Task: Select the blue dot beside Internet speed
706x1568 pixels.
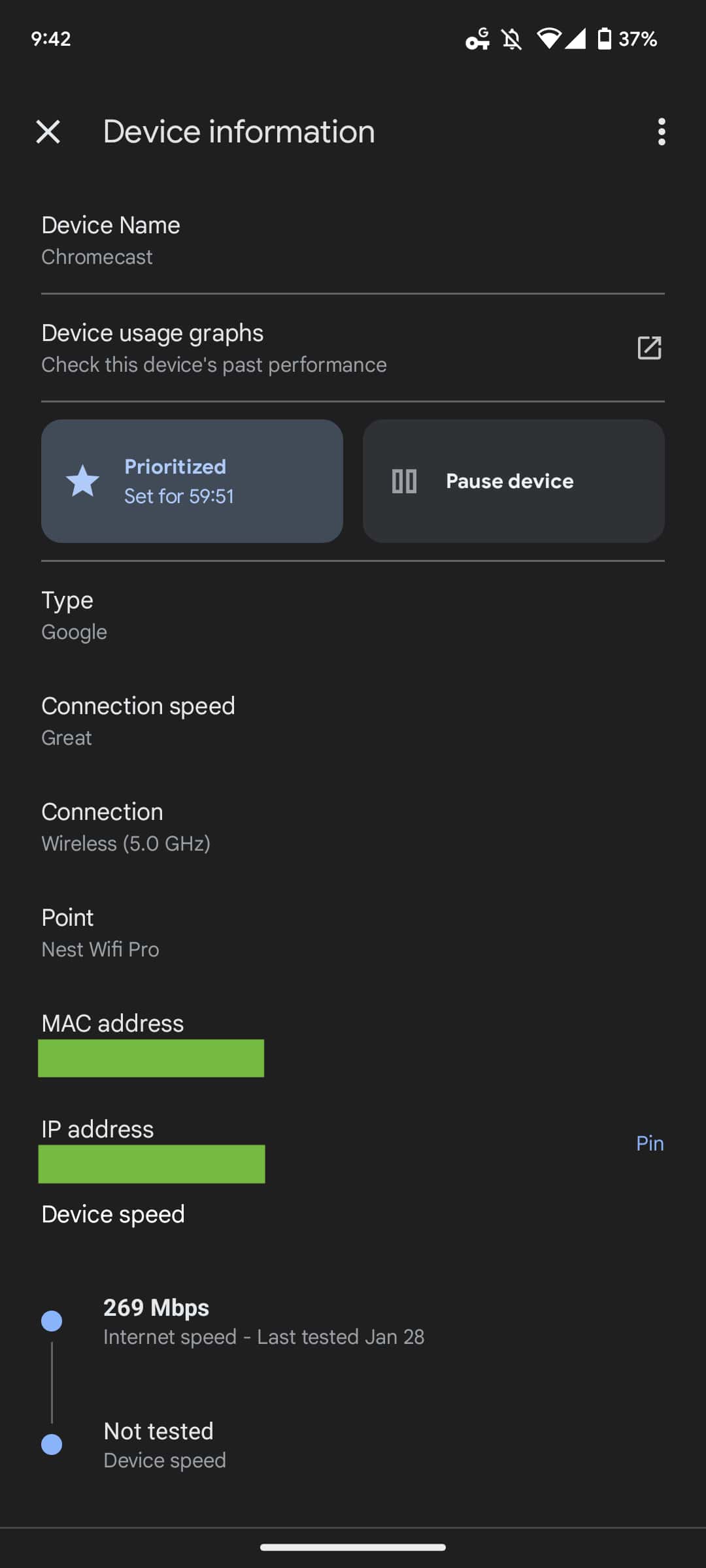Action: [52, 1321]
